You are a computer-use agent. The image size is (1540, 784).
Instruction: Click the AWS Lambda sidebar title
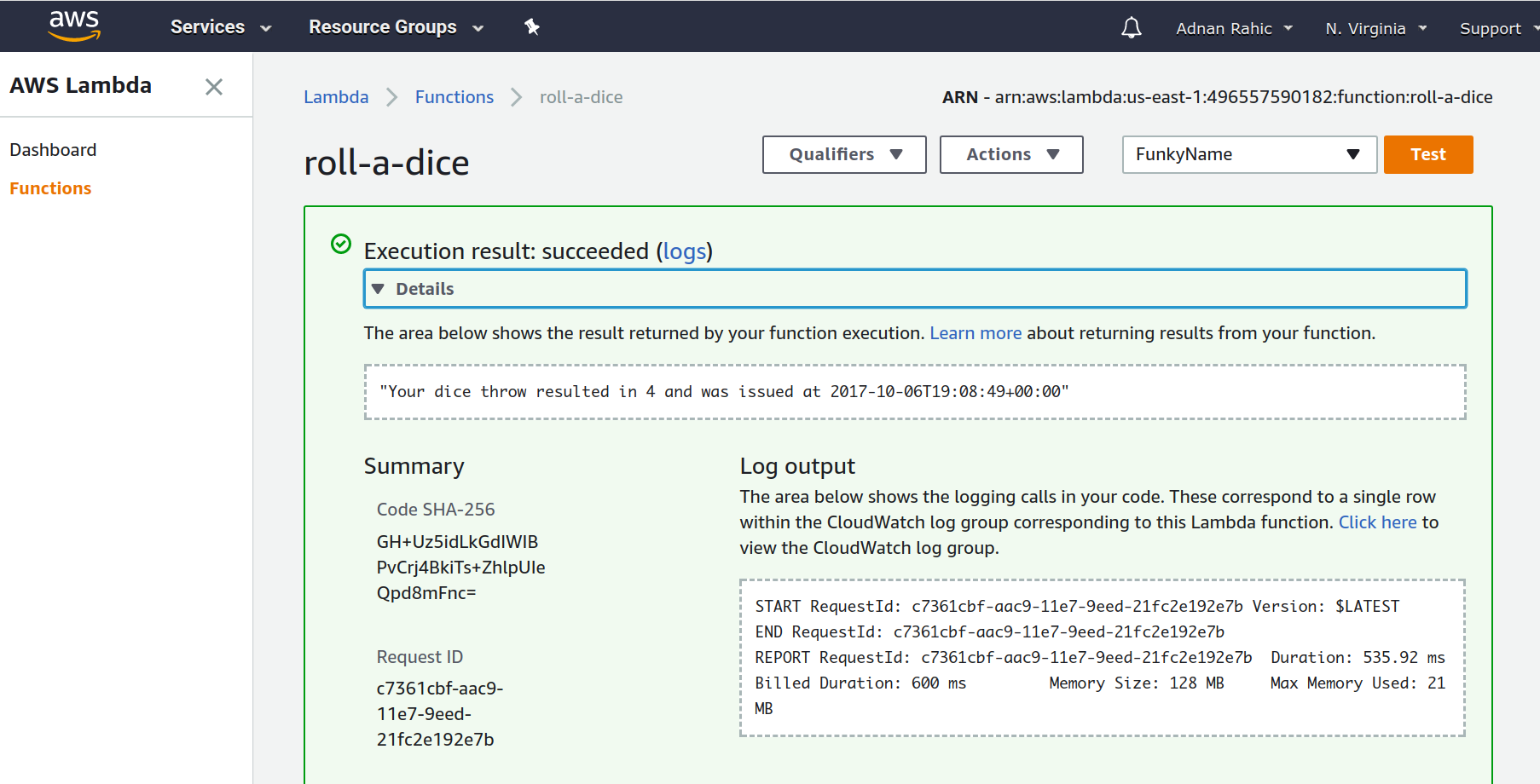coord(80,85)
